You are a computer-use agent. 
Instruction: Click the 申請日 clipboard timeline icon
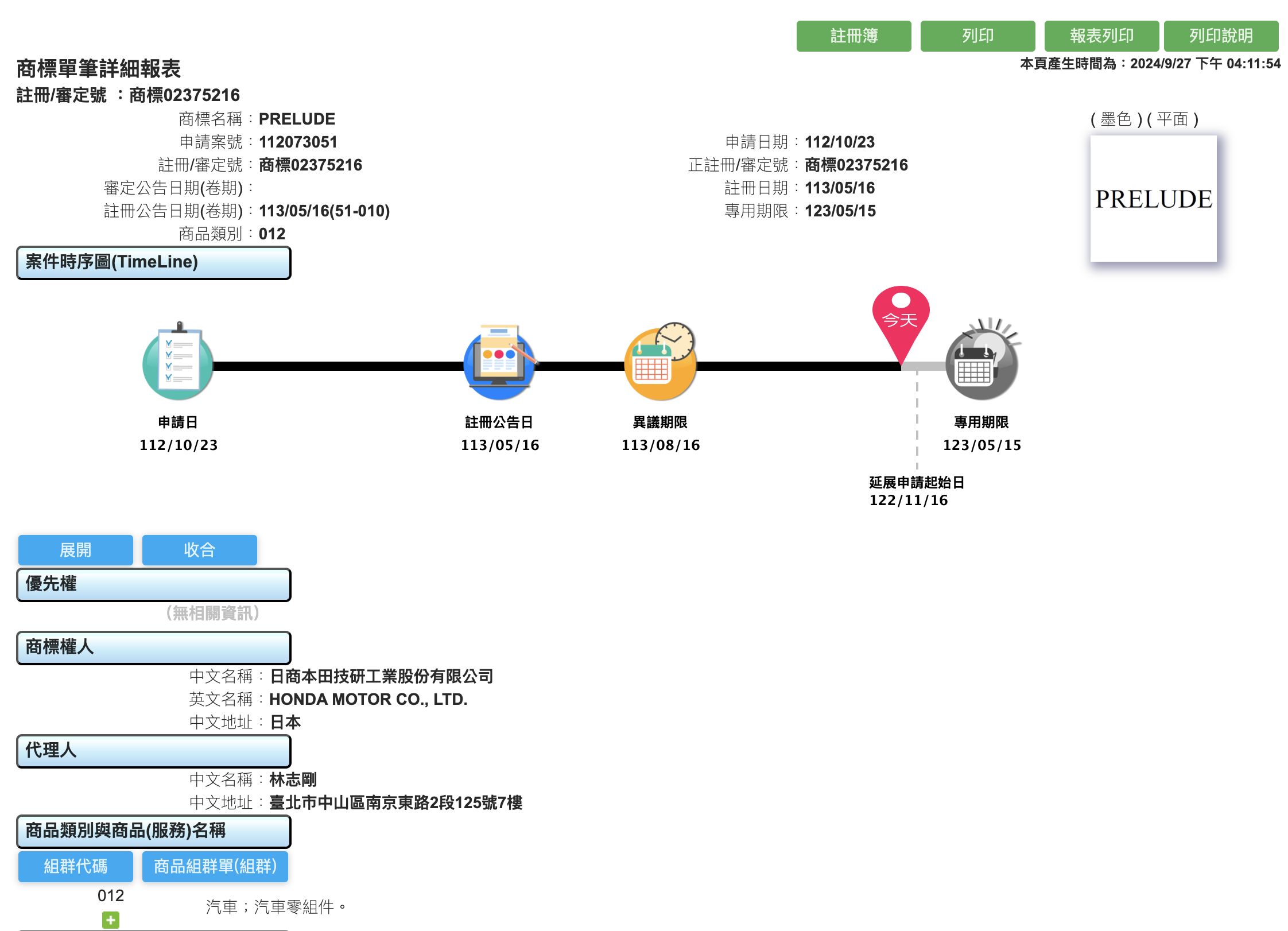pos(179,362)
